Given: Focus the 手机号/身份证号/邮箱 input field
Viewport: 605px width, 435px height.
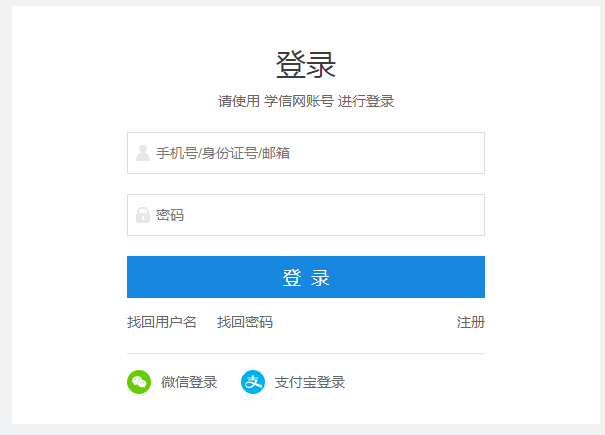Looking at the screenshot, I should tap(306, 153).
